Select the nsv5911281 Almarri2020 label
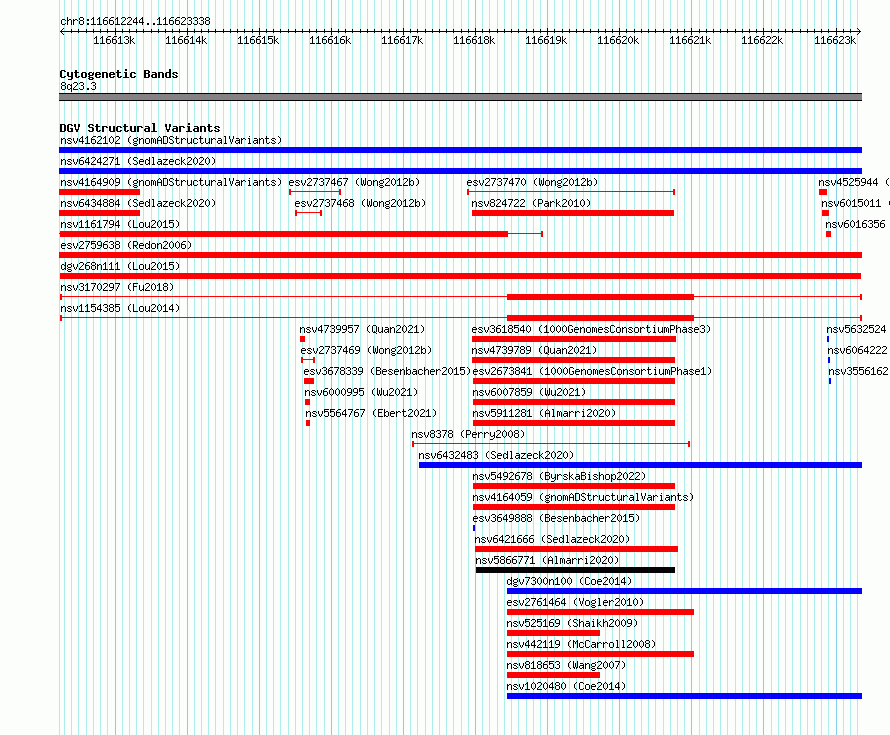The width and height of the screenshot is (890, 735). (544, 413)
